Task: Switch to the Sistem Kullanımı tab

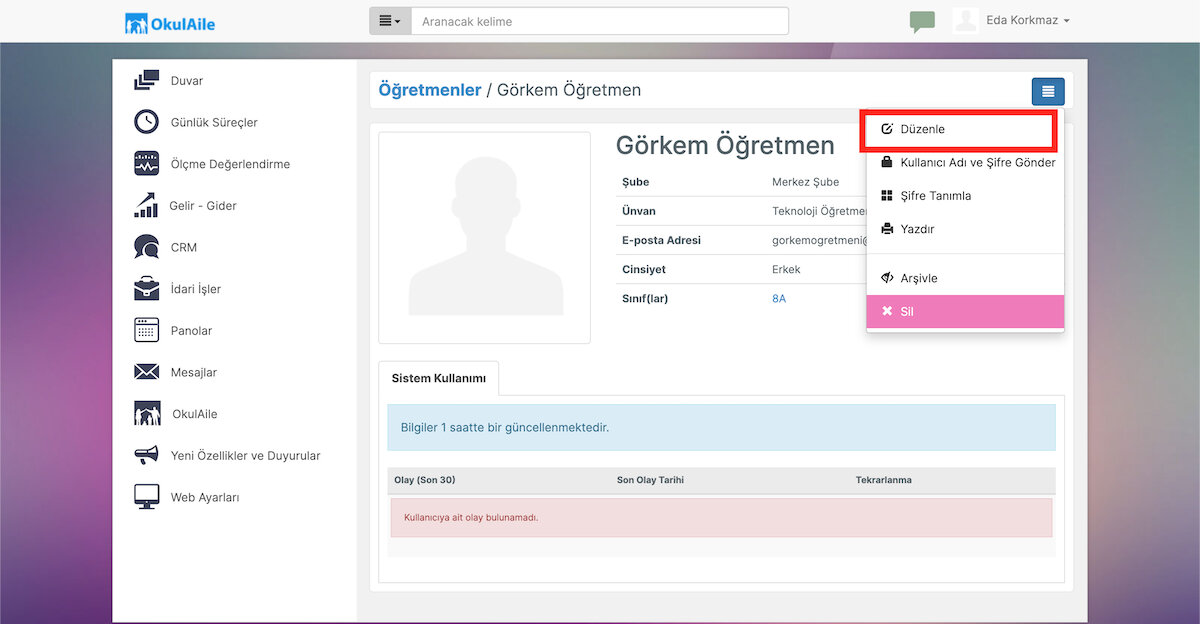Action: click(x=439, y=379)
